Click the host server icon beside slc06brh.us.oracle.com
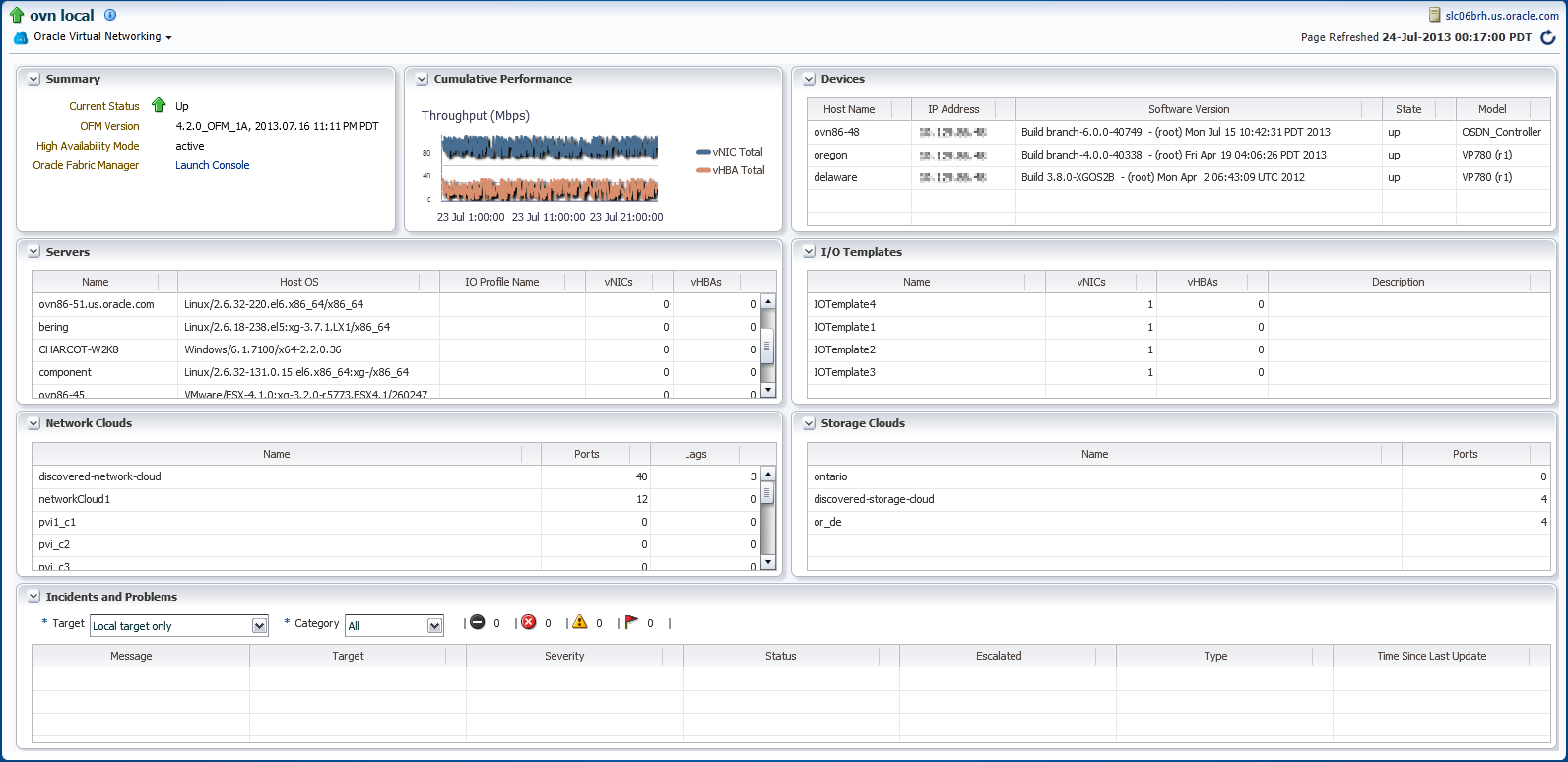1568x762 pixels. [1435, 15]
